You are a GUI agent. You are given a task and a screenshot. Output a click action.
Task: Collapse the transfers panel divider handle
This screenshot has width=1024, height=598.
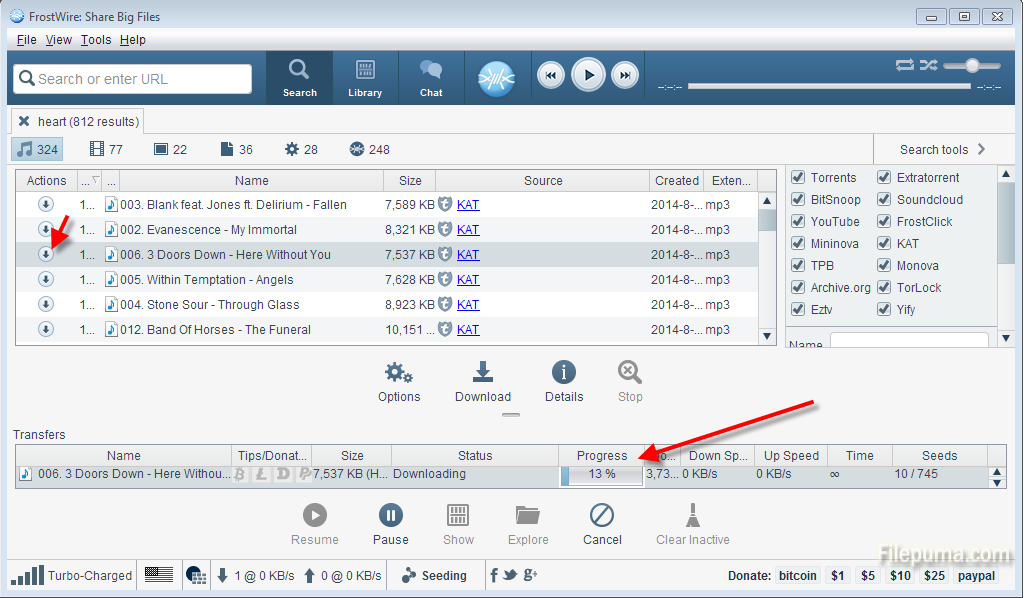[x=510, y=414]
